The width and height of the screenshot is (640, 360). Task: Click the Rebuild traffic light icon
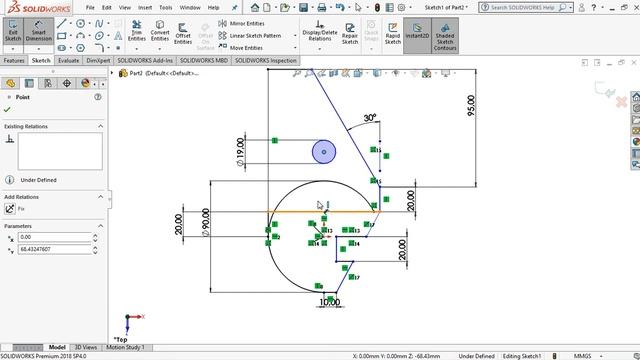tap(378, 7)
